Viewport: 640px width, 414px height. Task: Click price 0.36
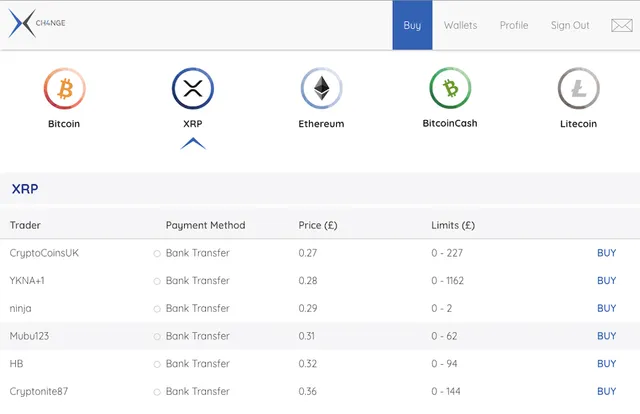pyautogui.click(x=308, y=392)
